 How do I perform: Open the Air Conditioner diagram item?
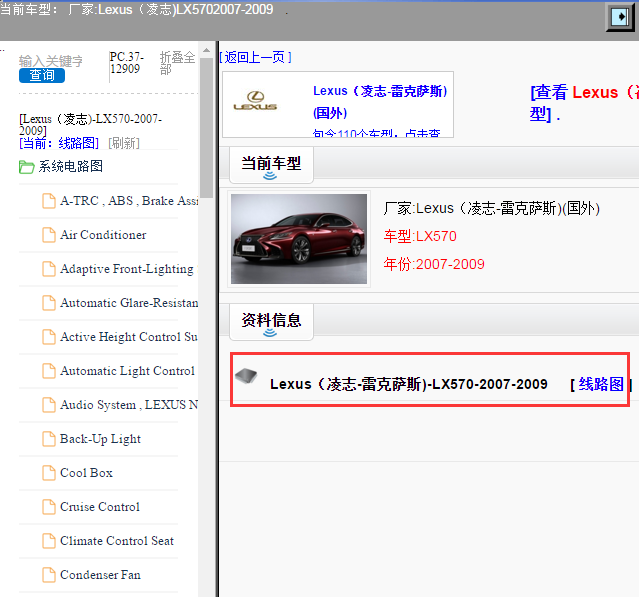(103, 235)
